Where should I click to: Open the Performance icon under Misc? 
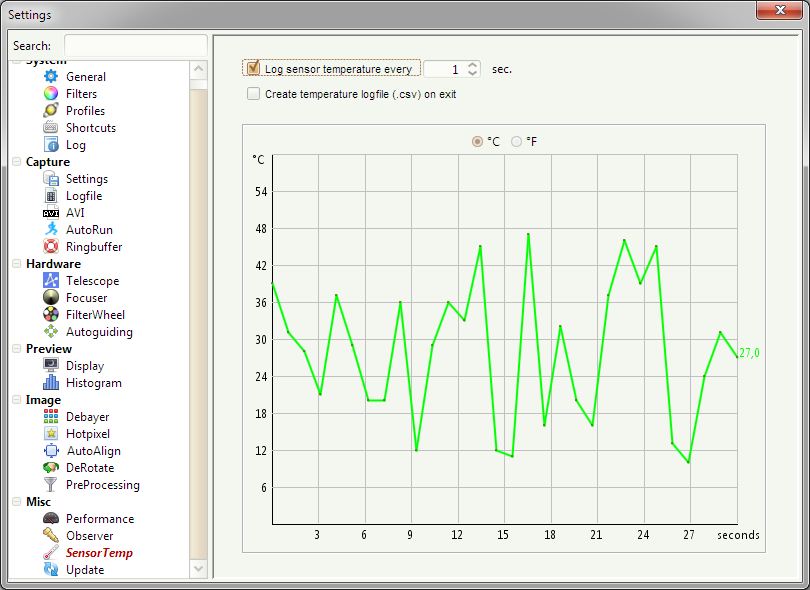[51, 519]
